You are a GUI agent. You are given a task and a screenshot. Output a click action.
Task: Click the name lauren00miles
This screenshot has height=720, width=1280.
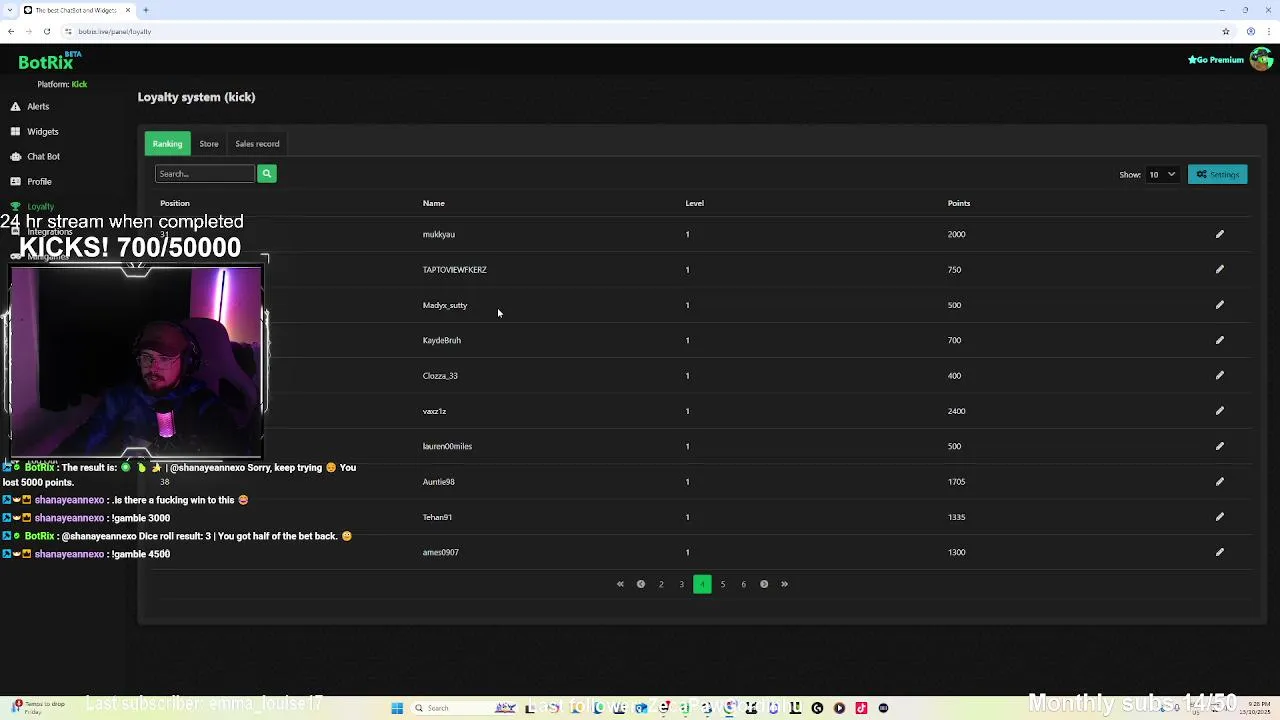click(447, 446)
